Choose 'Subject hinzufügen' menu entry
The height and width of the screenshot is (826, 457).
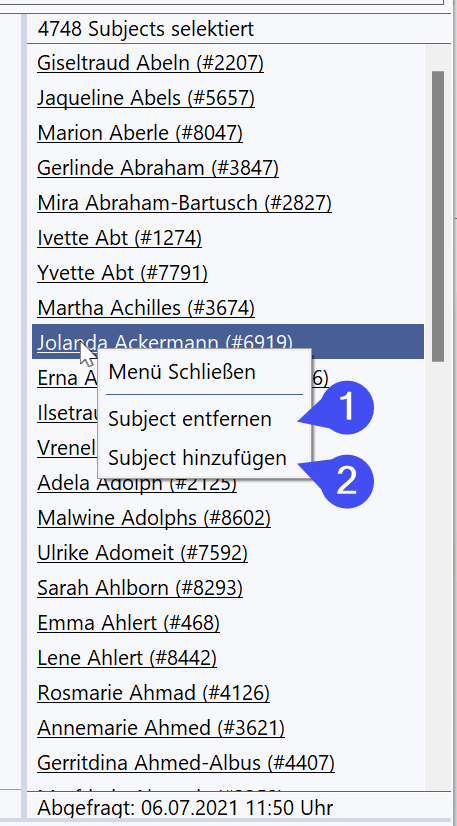point(197,458)
